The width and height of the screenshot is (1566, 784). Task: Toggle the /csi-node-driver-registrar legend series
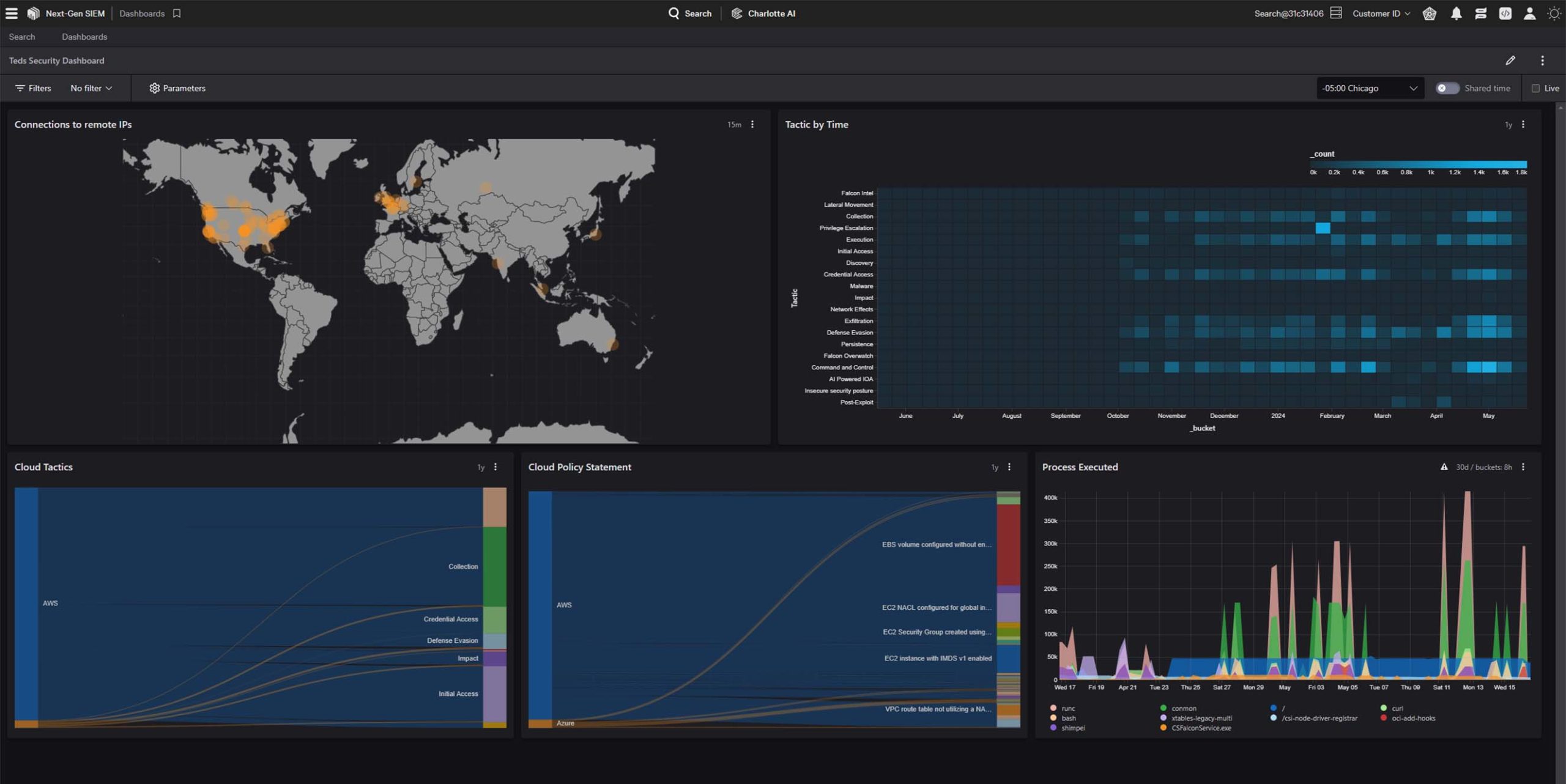click(1314, 718)
